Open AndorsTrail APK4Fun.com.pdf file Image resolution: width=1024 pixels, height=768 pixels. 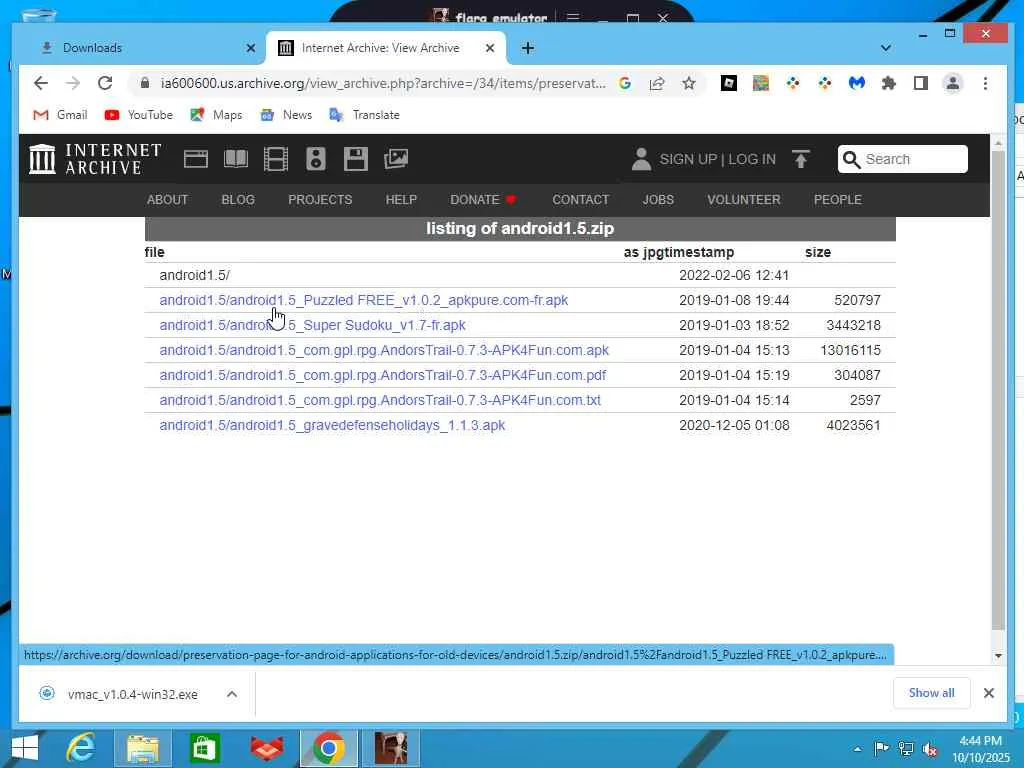tap(383, 376)
